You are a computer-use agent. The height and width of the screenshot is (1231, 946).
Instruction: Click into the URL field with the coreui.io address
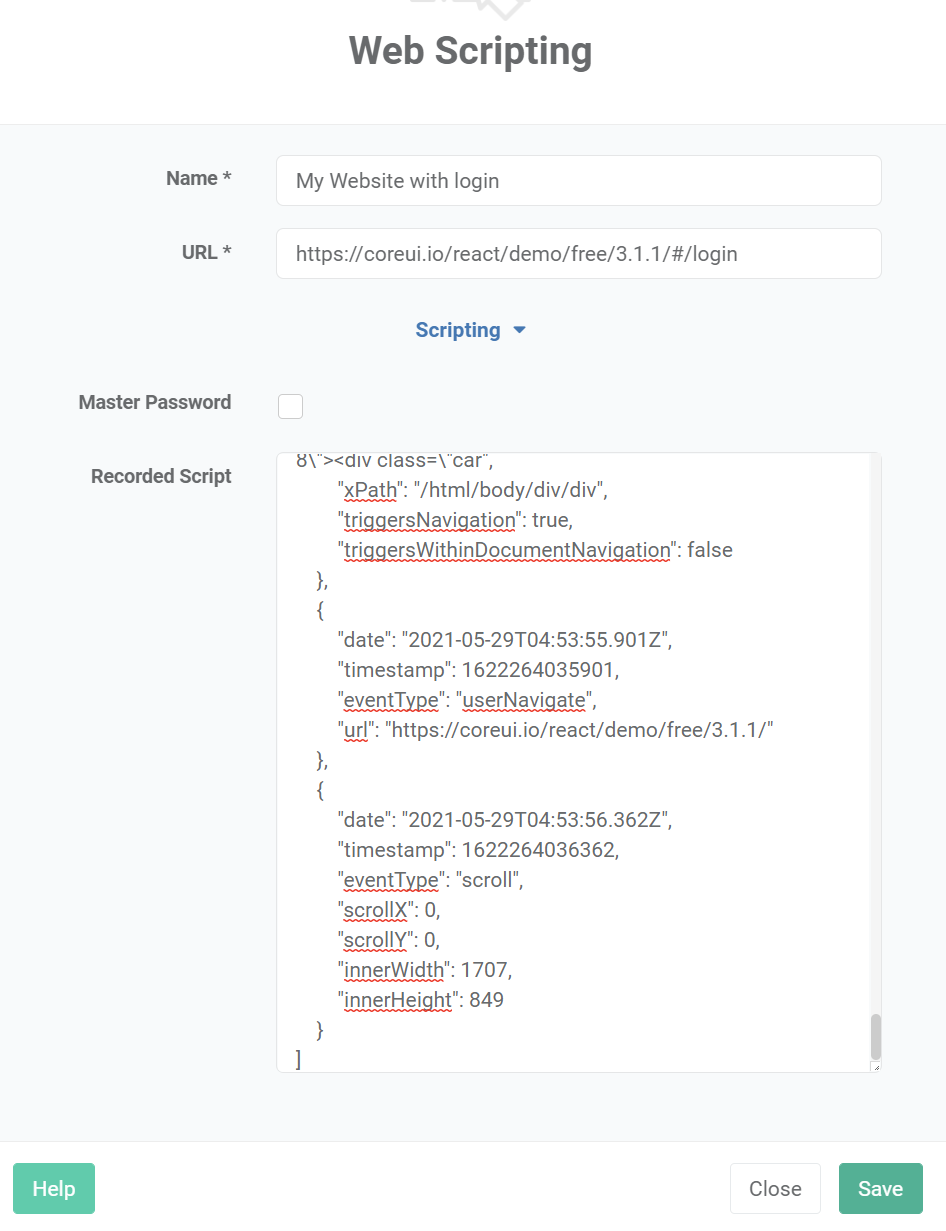pos(579,254)
